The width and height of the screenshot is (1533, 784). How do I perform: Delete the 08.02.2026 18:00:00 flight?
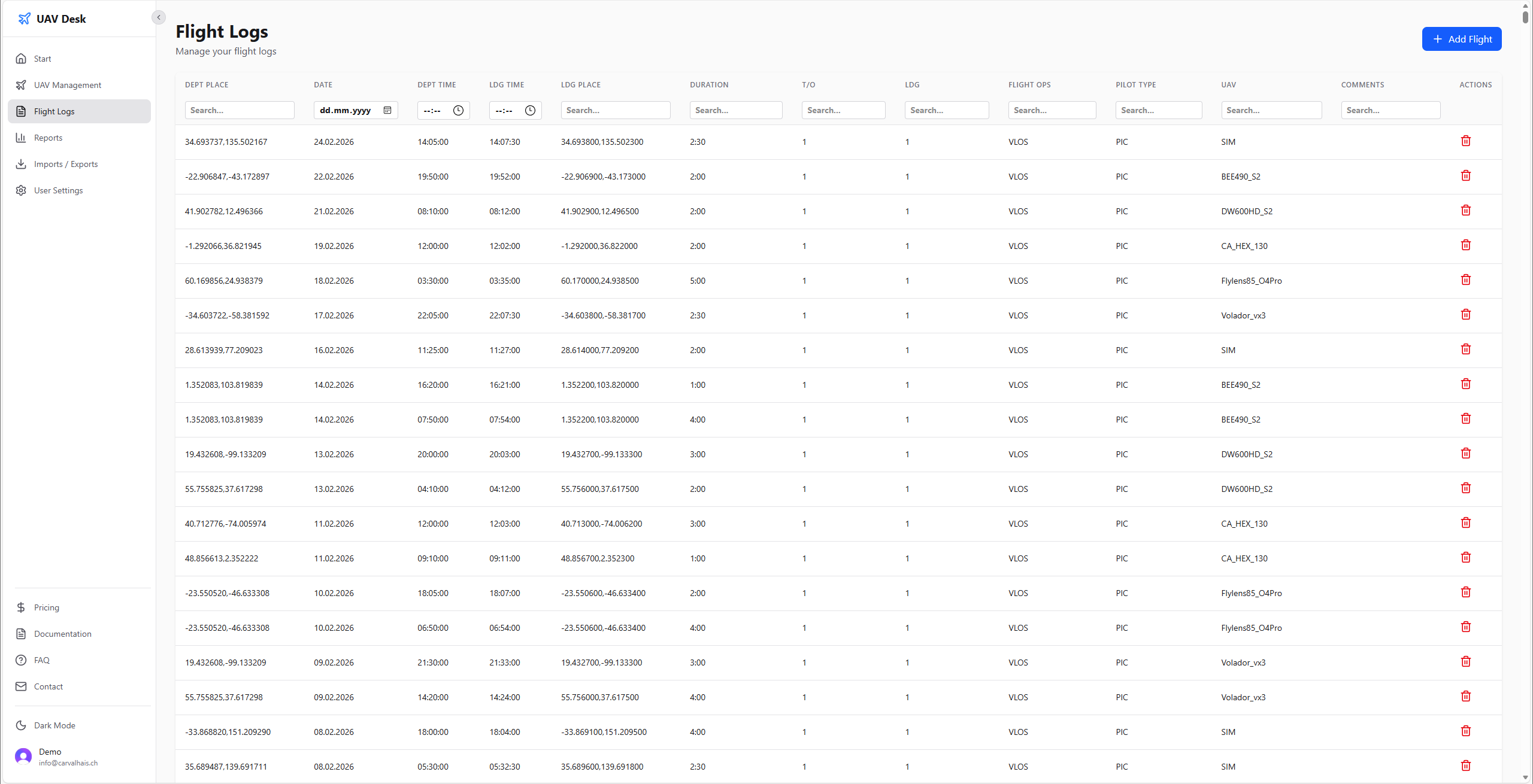(1466, 731)
